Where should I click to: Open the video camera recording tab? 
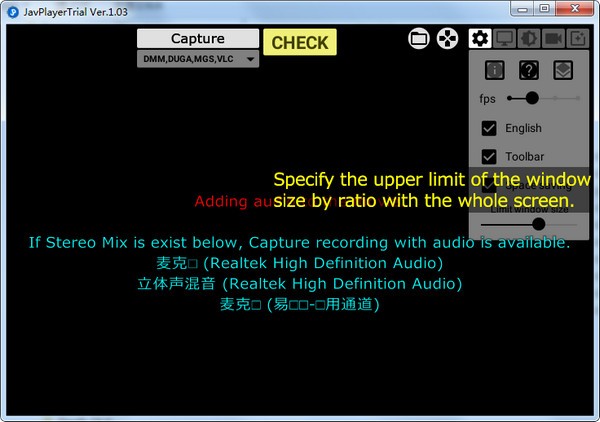553,39
